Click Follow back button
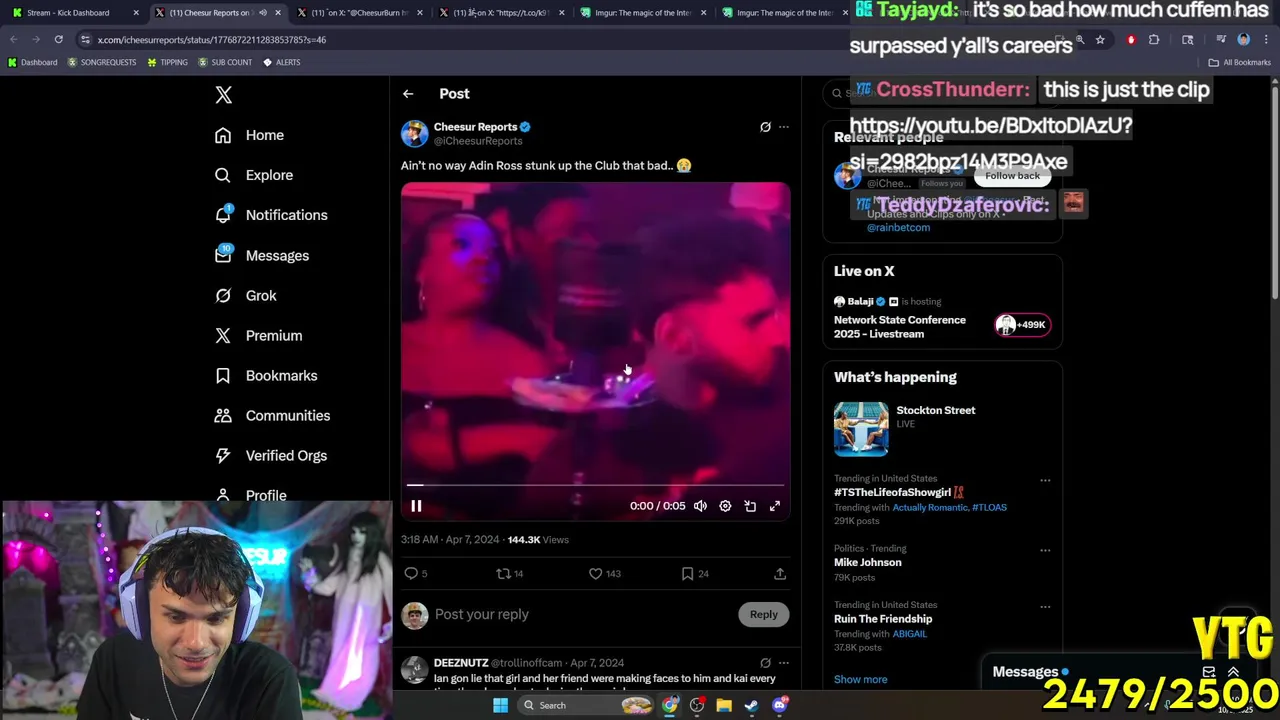1280x720 pixels. point(1012,176)
